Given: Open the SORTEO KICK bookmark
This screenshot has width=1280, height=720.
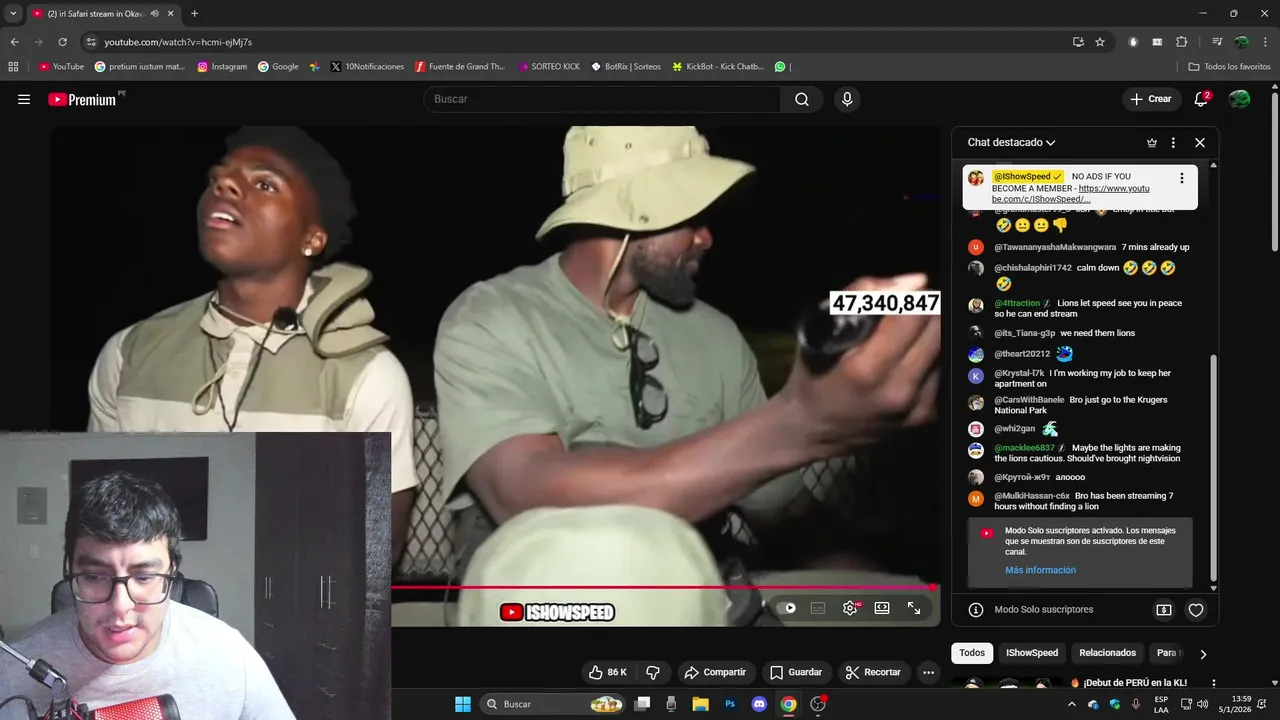Looking at the screenshot, I should 549,67.
